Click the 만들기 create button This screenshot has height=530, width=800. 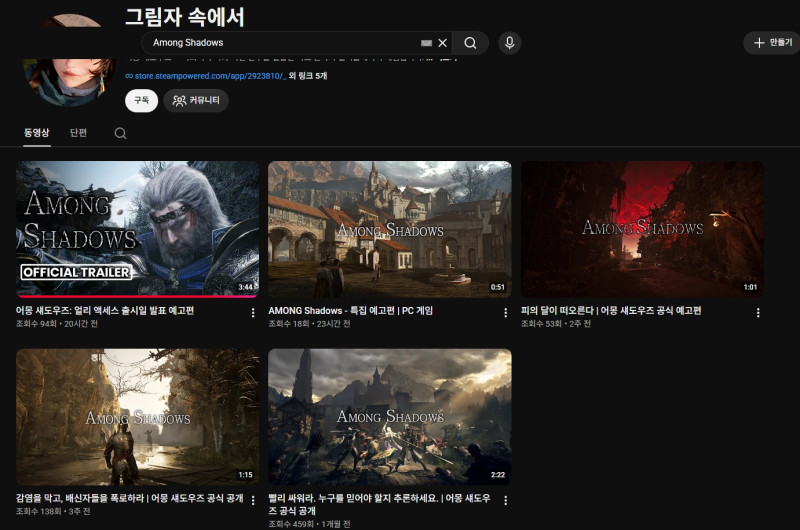[x=772, y=42]
